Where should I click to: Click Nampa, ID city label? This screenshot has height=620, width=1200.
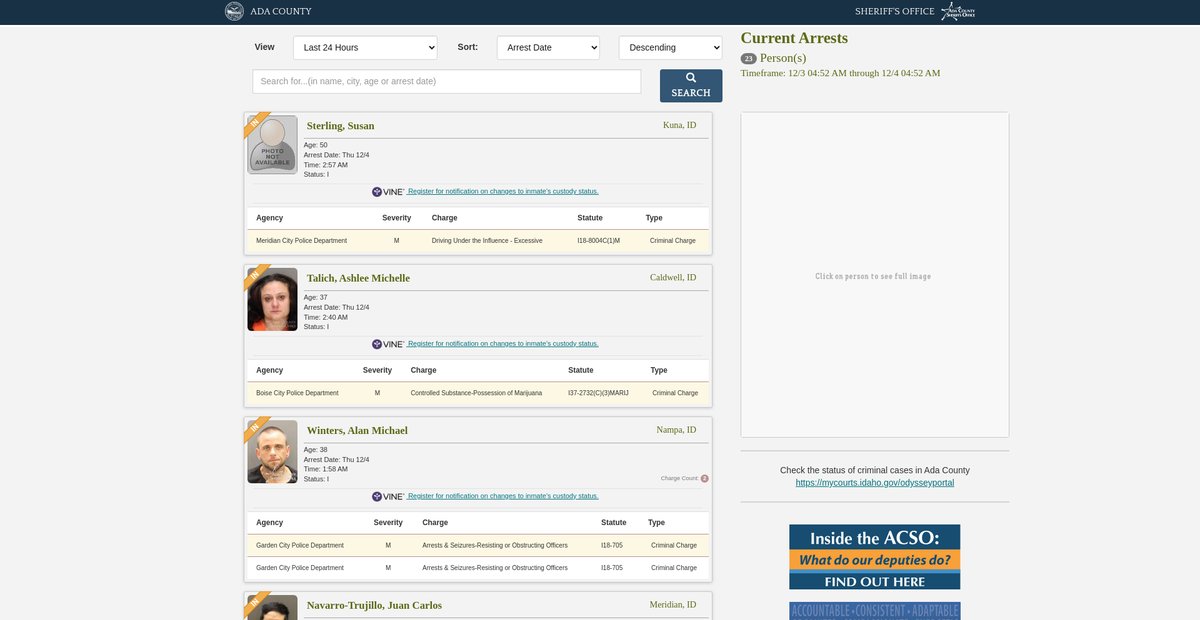click(x=677, y=430)
